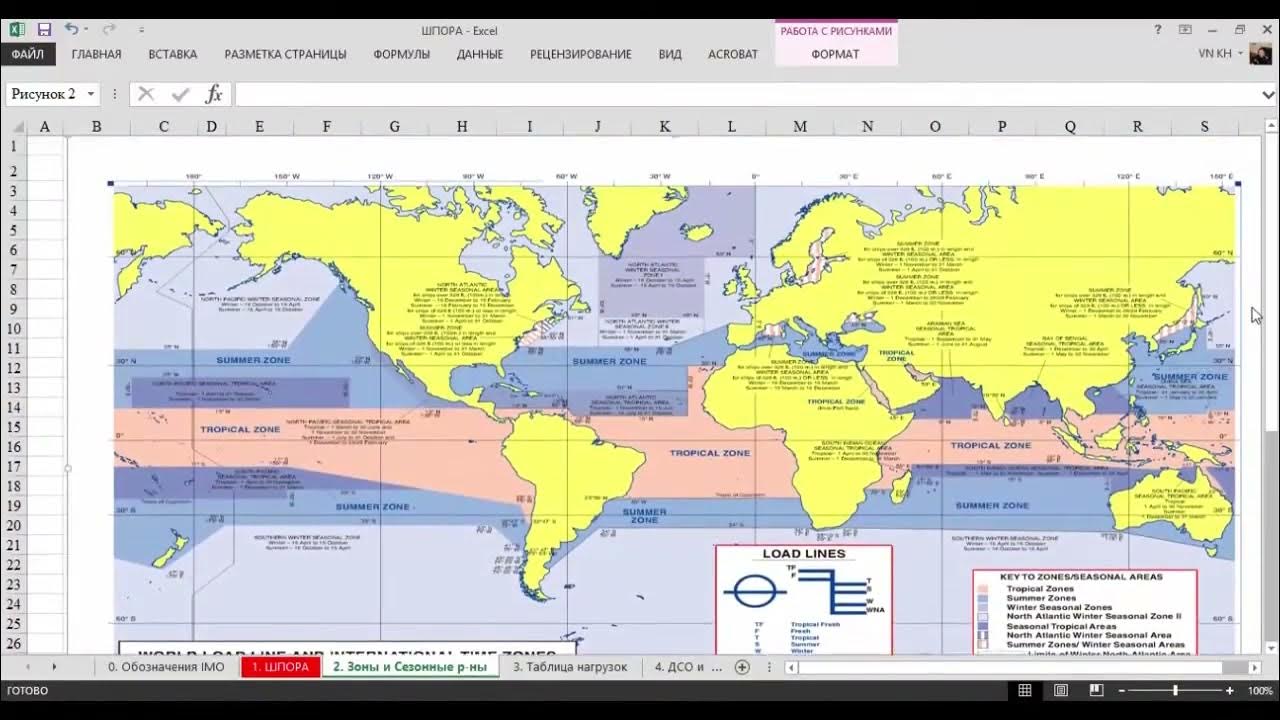This screenshot has height=720, width=1280.
Task: Select row 1 header
Action: [13, 146]
